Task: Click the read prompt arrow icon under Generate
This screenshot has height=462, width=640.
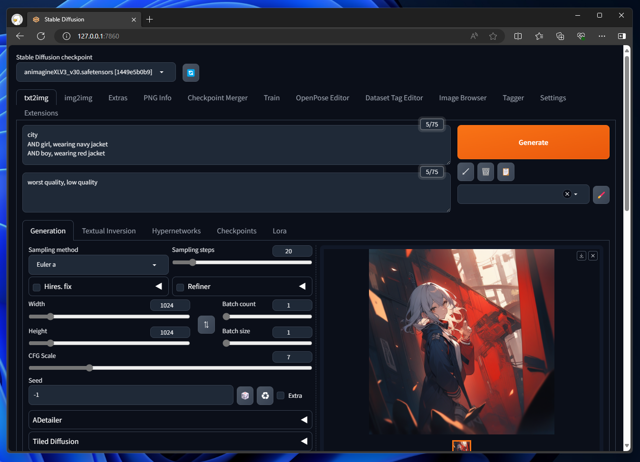Action: tap(465, 172)
